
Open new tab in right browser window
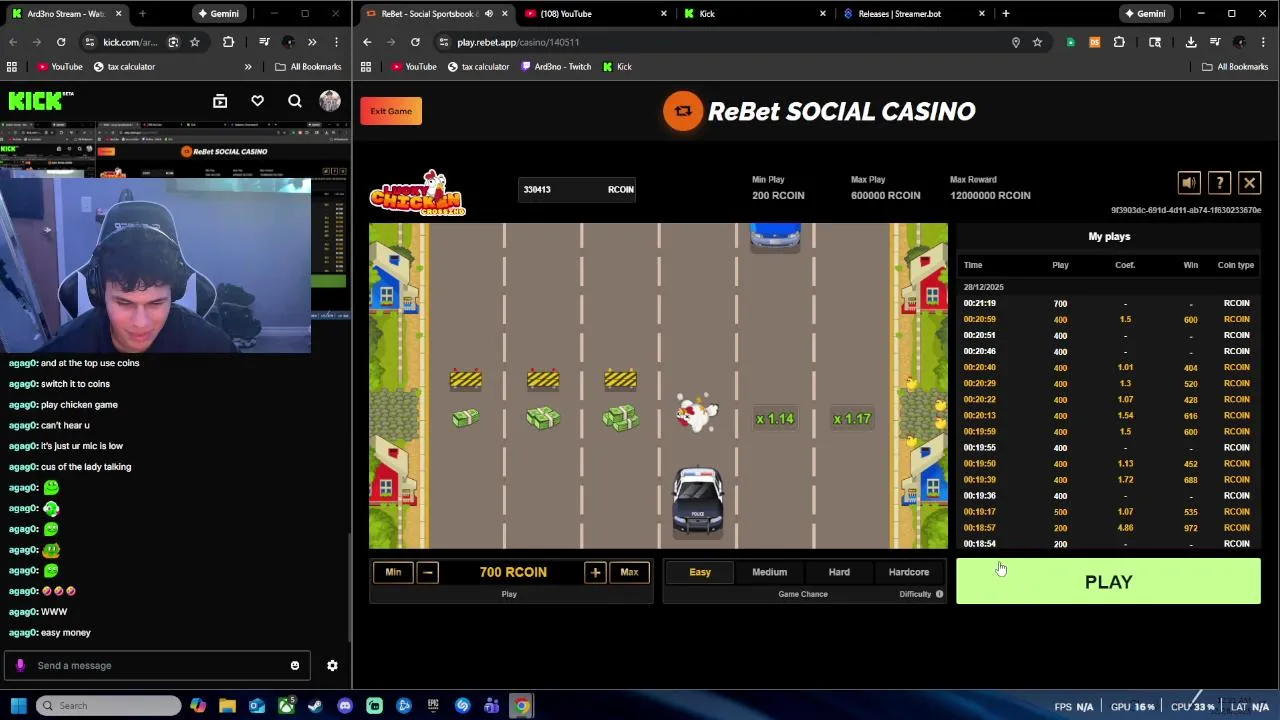(x=1006, y=14)
